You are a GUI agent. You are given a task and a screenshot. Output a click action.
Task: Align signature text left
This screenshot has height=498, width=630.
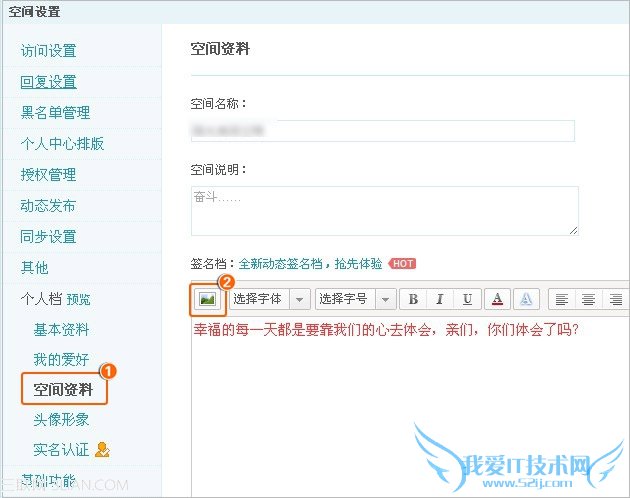coord(562,299)
